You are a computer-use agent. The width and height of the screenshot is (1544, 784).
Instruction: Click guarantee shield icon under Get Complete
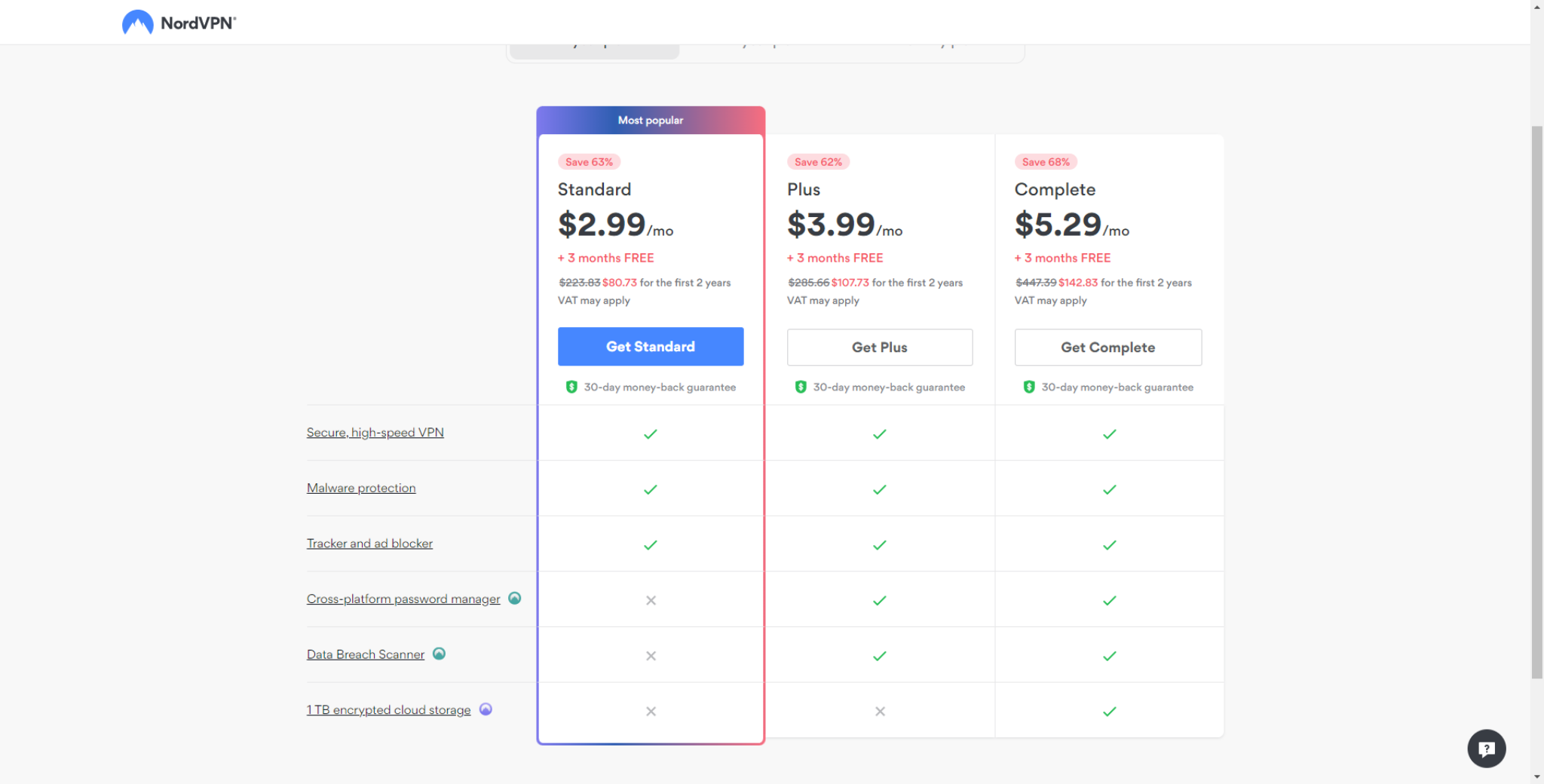coord(1029,387)
